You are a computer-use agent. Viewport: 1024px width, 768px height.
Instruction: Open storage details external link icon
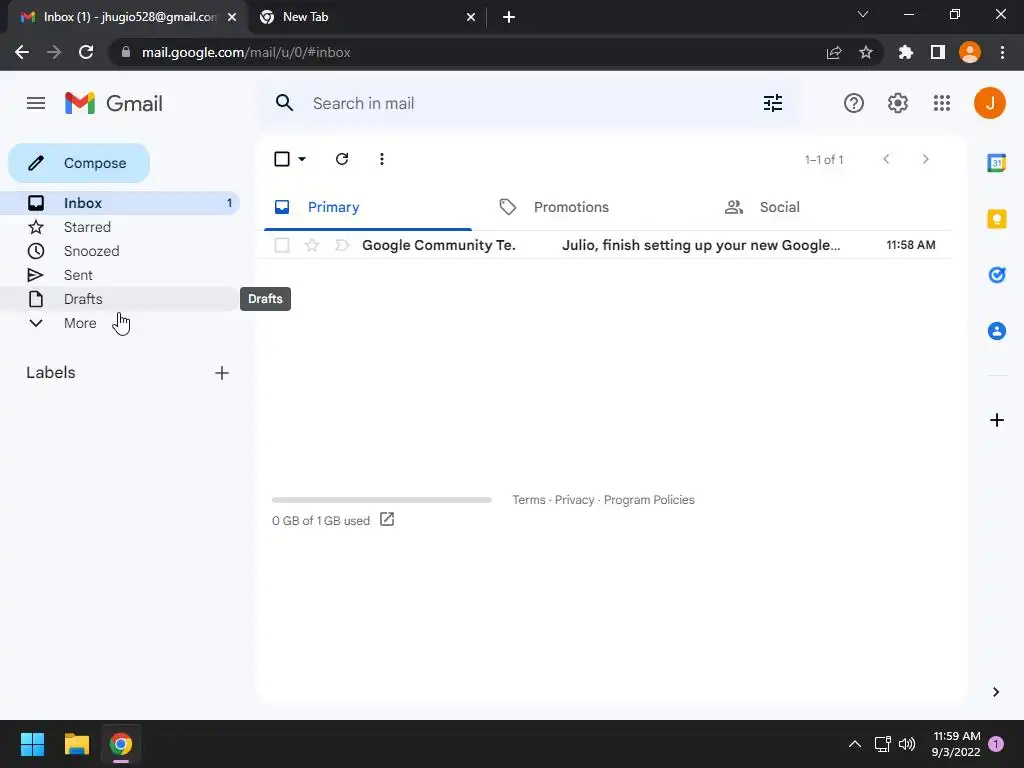tap(387, 520)
